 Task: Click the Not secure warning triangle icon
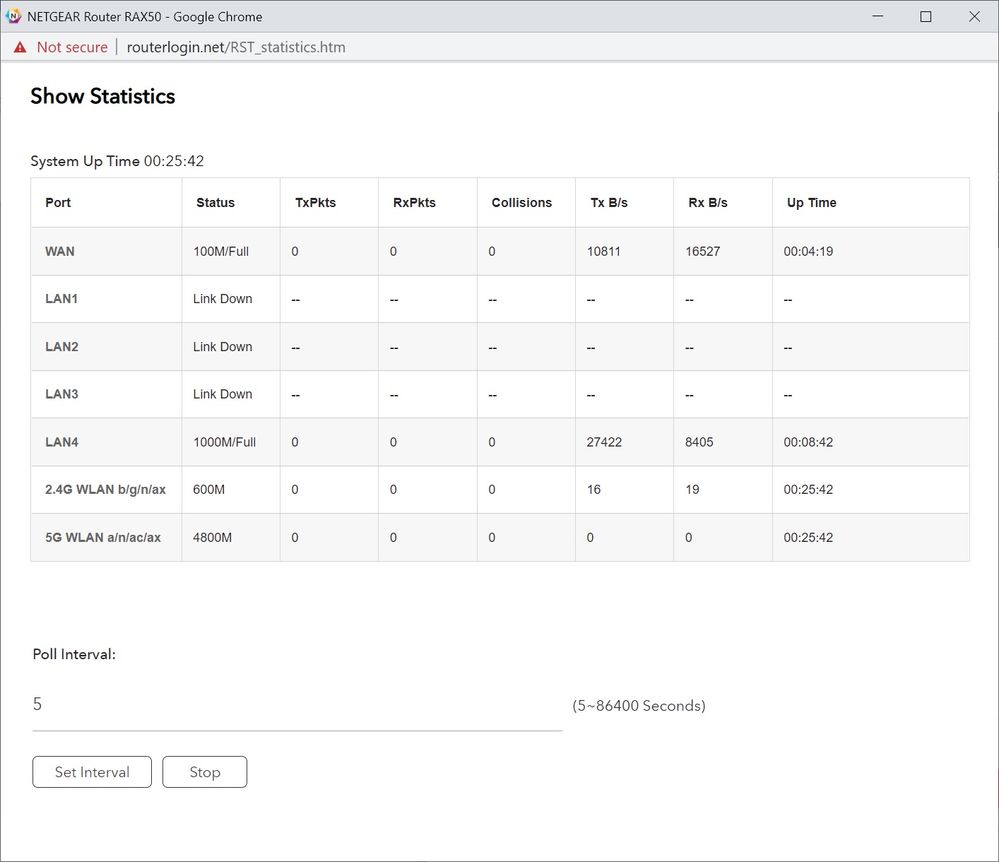[20, 47]
